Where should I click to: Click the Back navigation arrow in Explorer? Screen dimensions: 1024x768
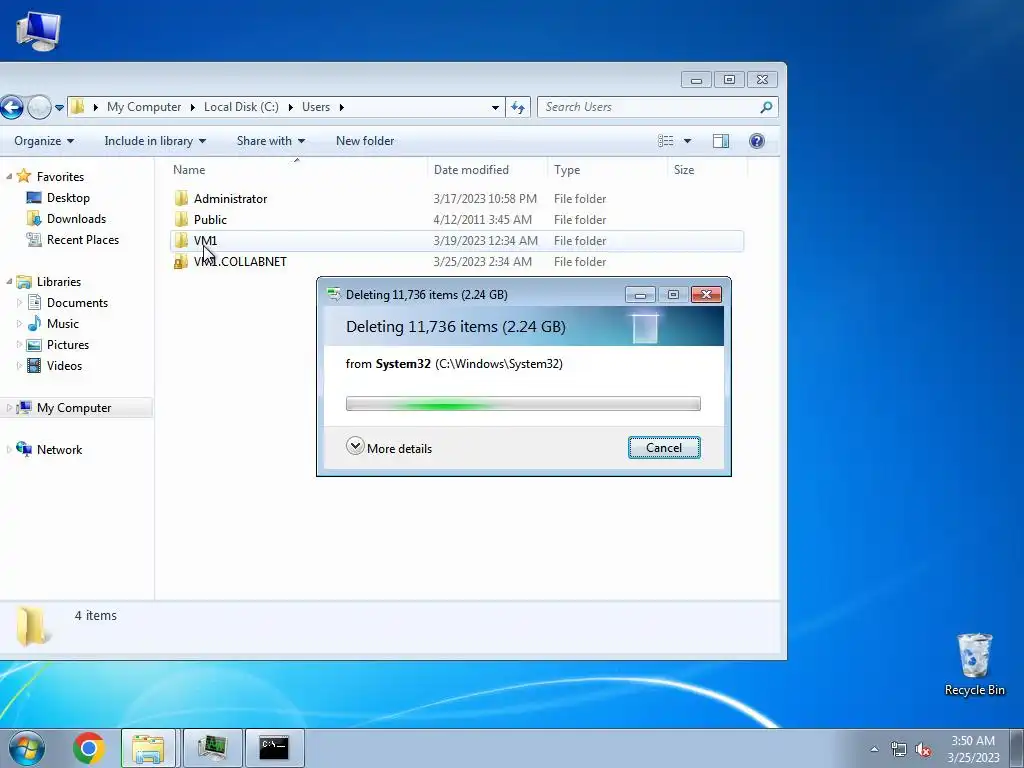pyautogui.click(x=11, y=107)
